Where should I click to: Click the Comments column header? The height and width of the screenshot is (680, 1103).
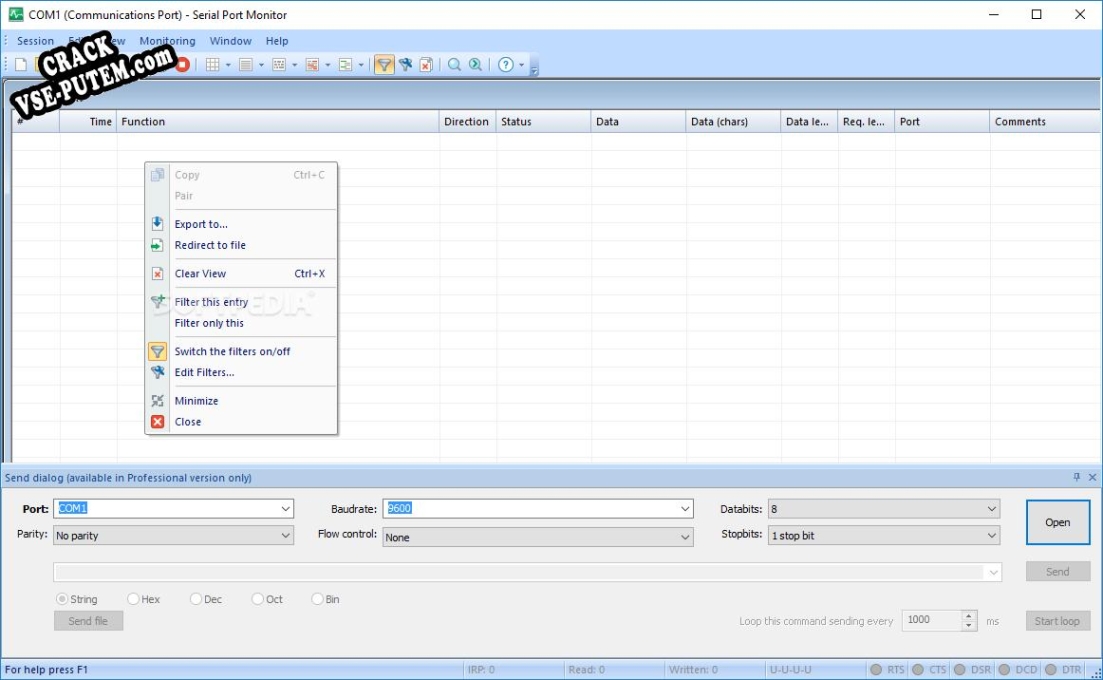1045,122
